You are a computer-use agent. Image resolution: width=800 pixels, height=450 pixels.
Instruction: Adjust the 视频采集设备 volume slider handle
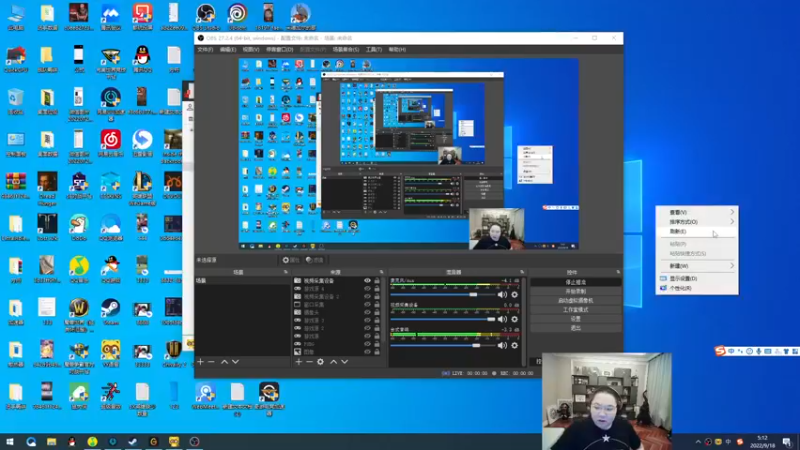coord(491,319)
